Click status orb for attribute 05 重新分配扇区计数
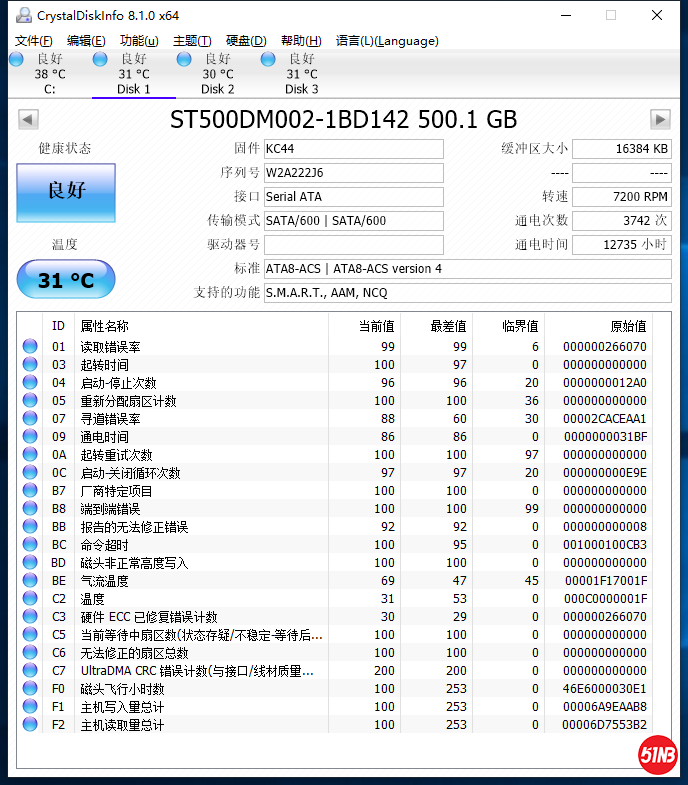Image resolution: width=688 pixels, height=785 pixels. click(x=30, y=401)
